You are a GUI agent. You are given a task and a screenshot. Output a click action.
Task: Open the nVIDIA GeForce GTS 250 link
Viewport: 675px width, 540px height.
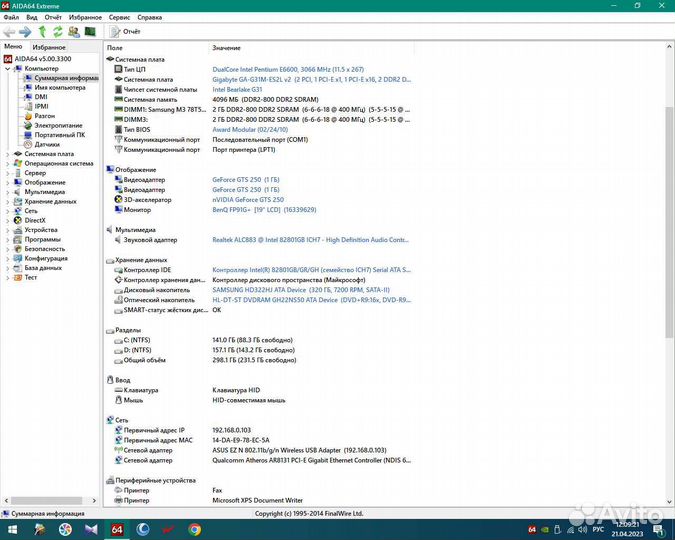tap(248, 199)
